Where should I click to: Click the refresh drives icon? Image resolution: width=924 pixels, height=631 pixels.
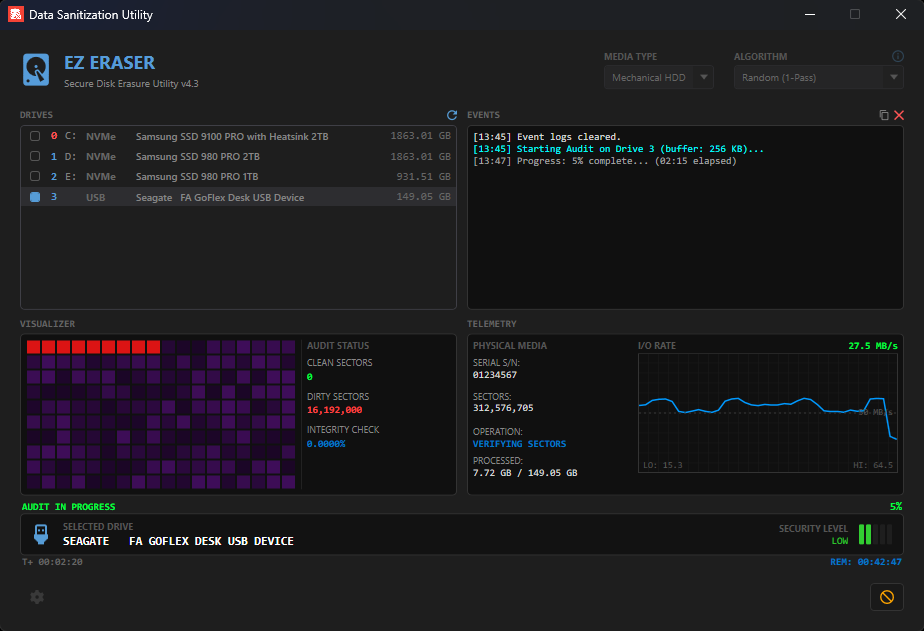452,115
